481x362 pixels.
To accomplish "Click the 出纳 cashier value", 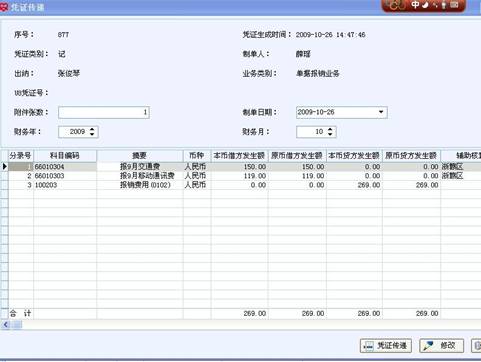I will pyautogui.click(x=69, y=73).
